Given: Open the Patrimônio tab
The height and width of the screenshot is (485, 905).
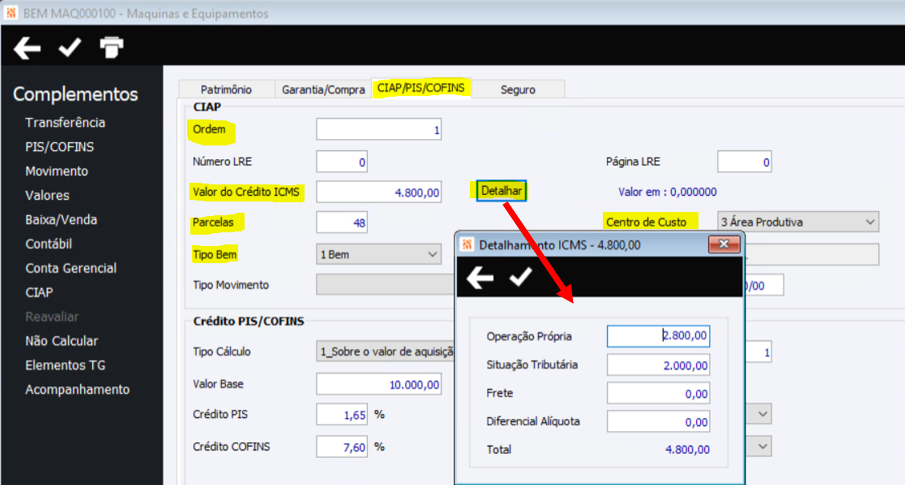Looking at the screenshot, I should tap(226, 89).
